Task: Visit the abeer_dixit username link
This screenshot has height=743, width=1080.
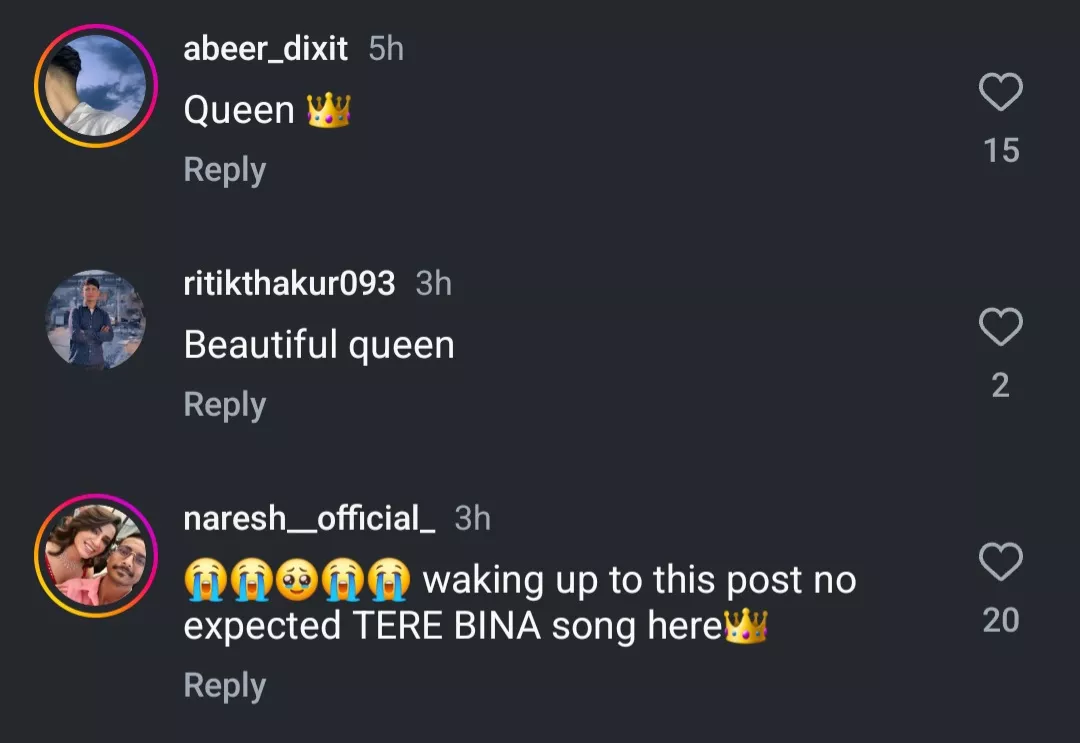Action: 265,48
